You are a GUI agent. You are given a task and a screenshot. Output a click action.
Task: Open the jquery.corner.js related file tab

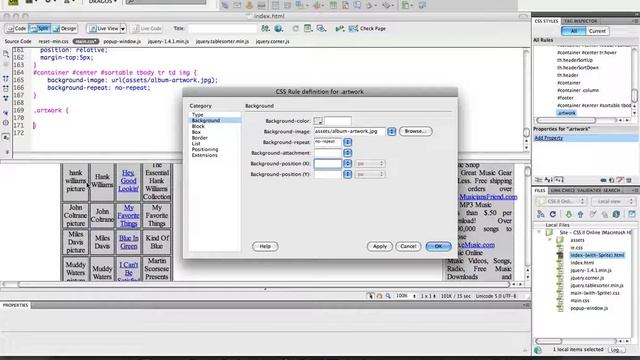tap(272, 41)
